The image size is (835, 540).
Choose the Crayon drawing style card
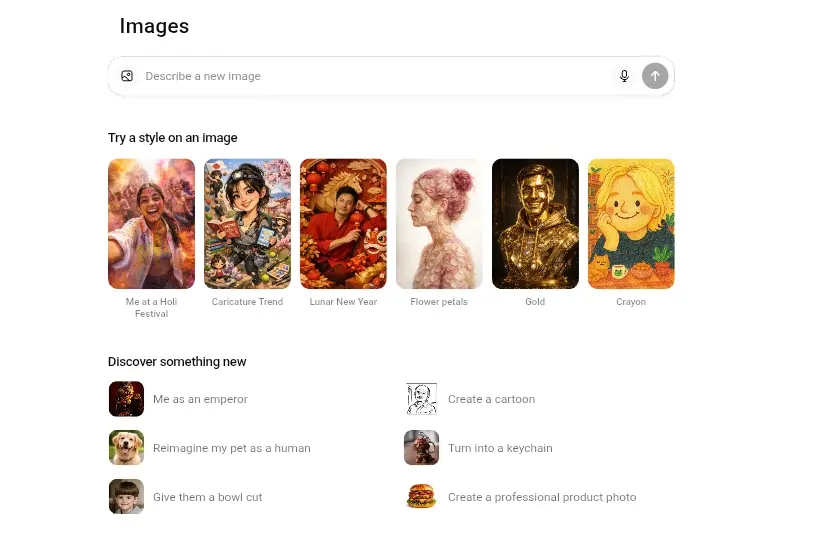coord(631,224)
